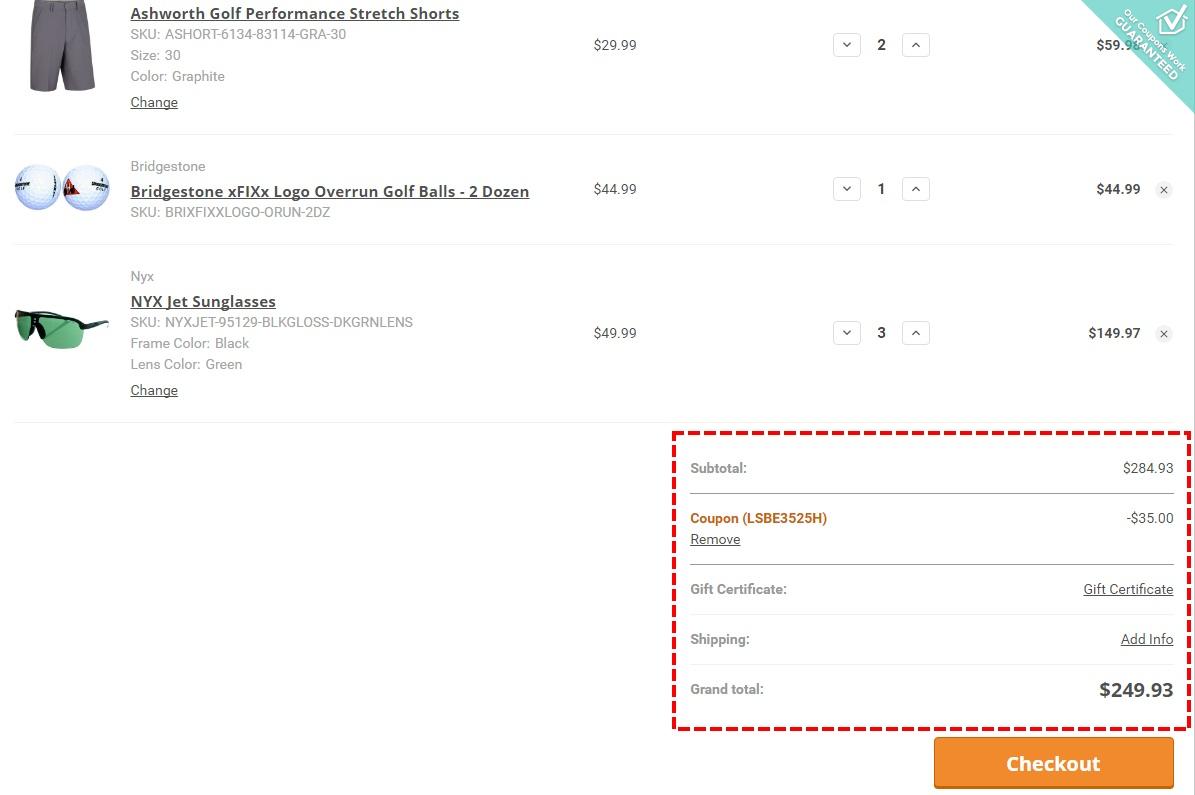The height and width of the screenshot is (795, 1195).
Task: Increase quantity of Bridgestone Golf Balls
Action: [915, 189]
